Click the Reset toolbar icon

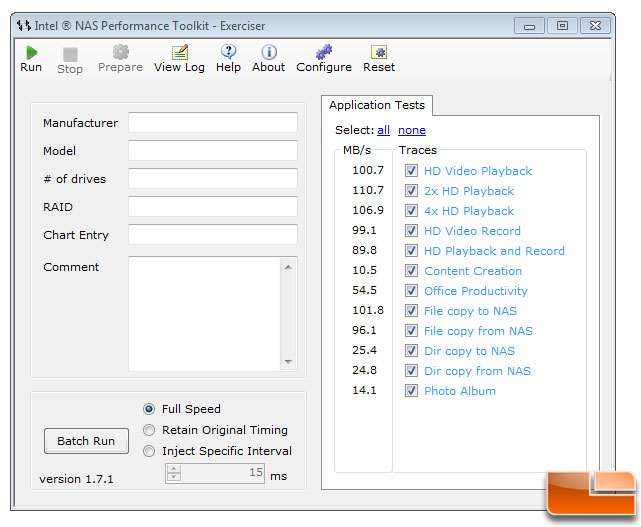(x=379, y=52)
